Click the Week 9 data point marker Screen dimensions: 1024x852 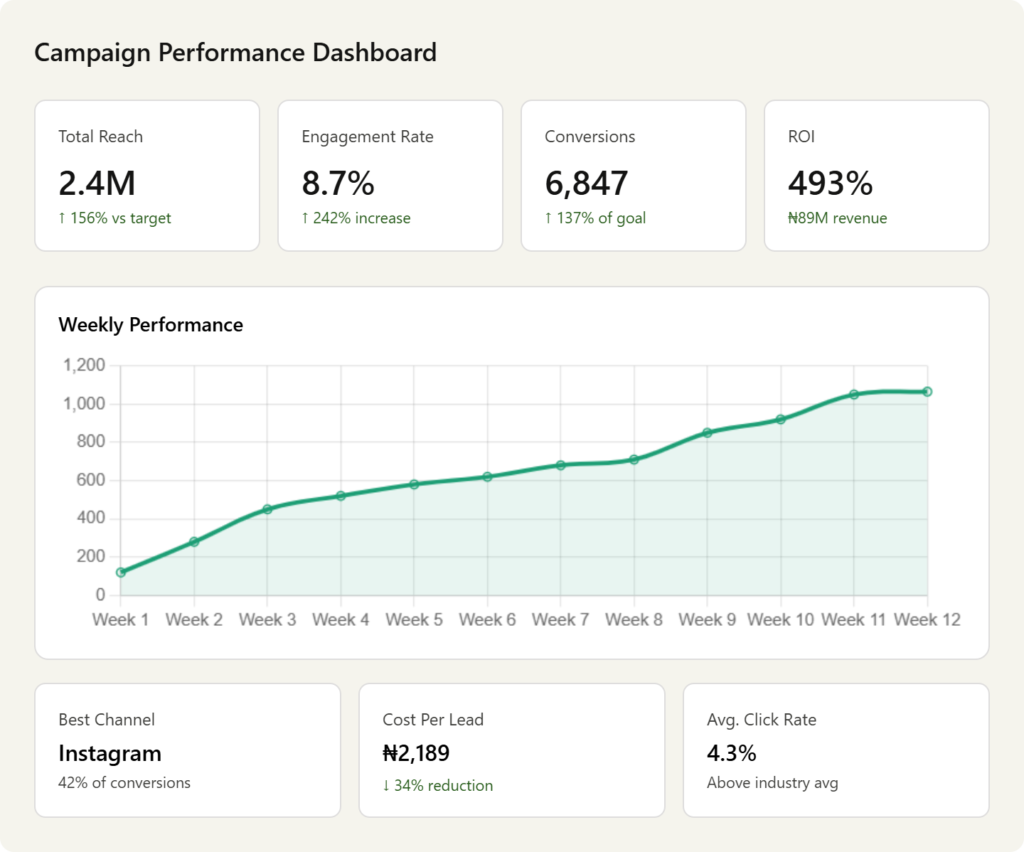pyautogui.click(x=707, y=433)
